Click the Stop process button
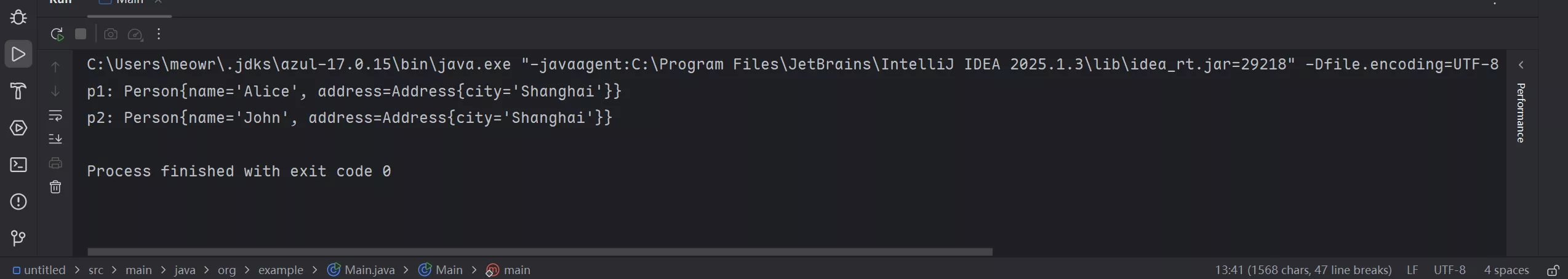Screen dimensions: 1568x279 pyautogui.click(x=81, y=34)
